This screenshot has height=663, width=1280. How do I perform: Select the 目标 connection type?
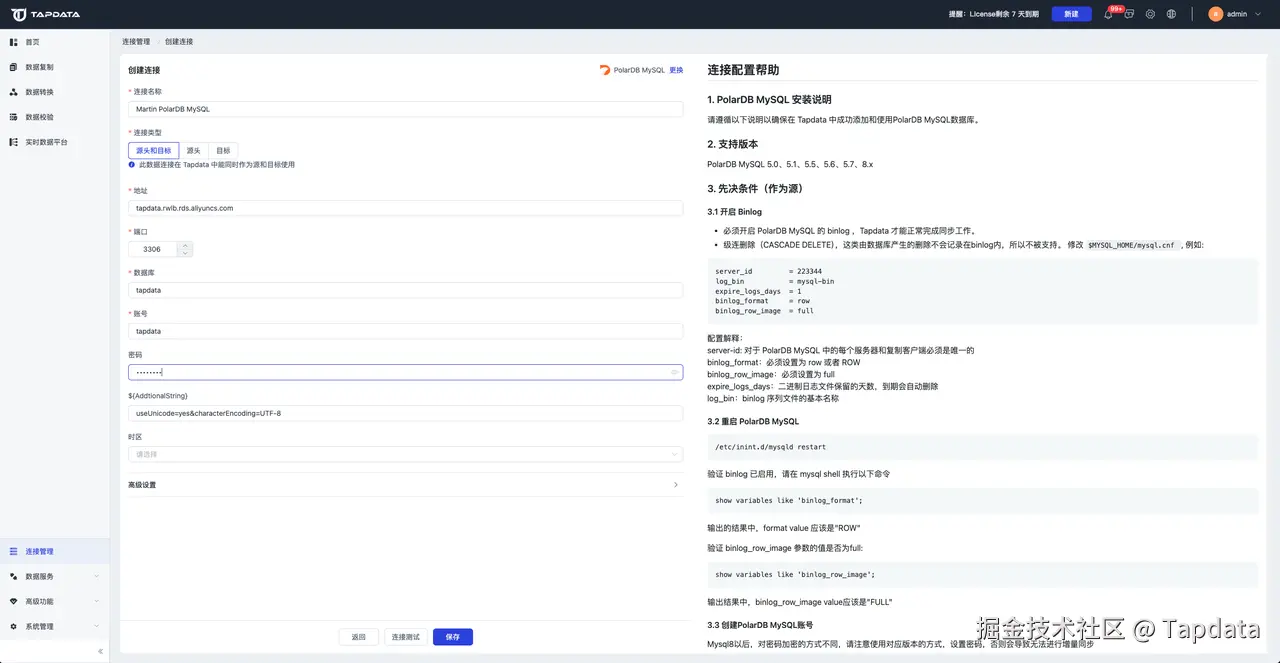click(x=223, y=150)
